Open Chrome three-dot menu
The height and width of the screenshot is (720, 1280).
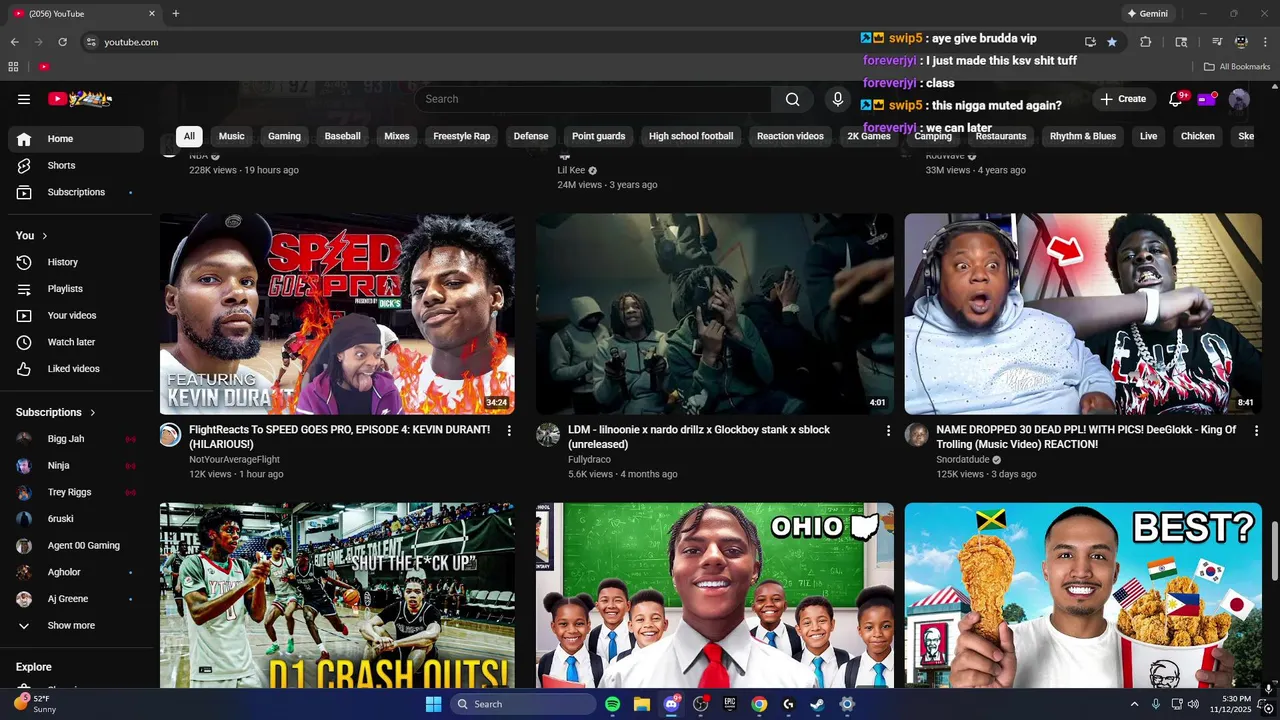(1265, 42)
